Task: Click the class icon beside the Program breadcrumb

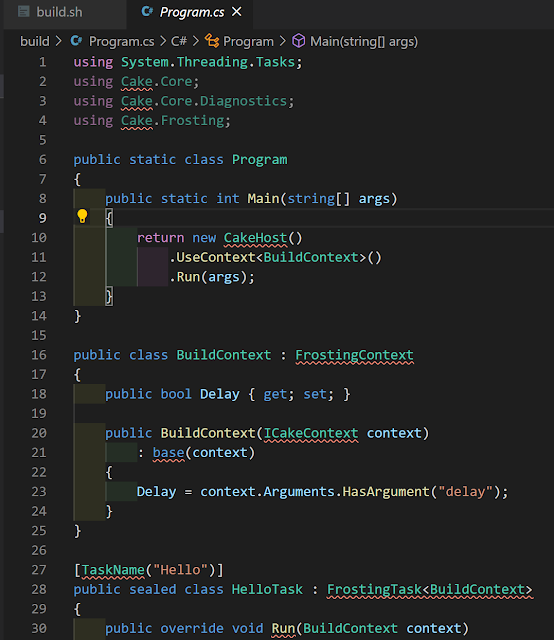Action: [212, 41]
